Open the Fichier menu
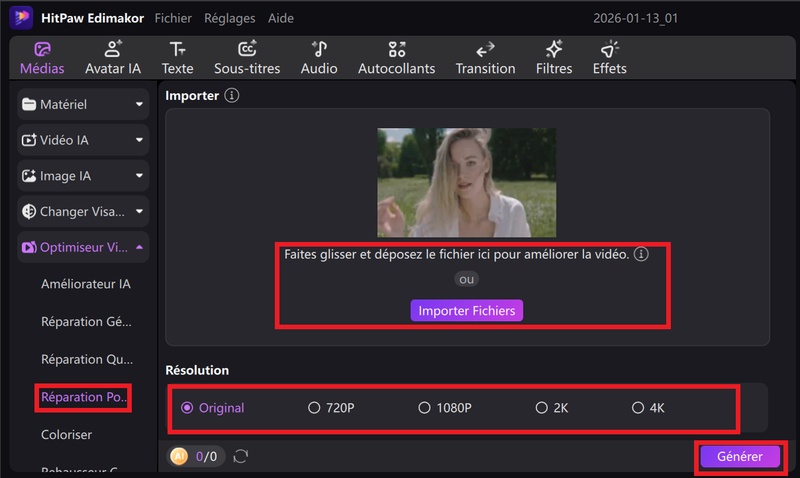The image size is (800, 478). click(x=173, y=18)
